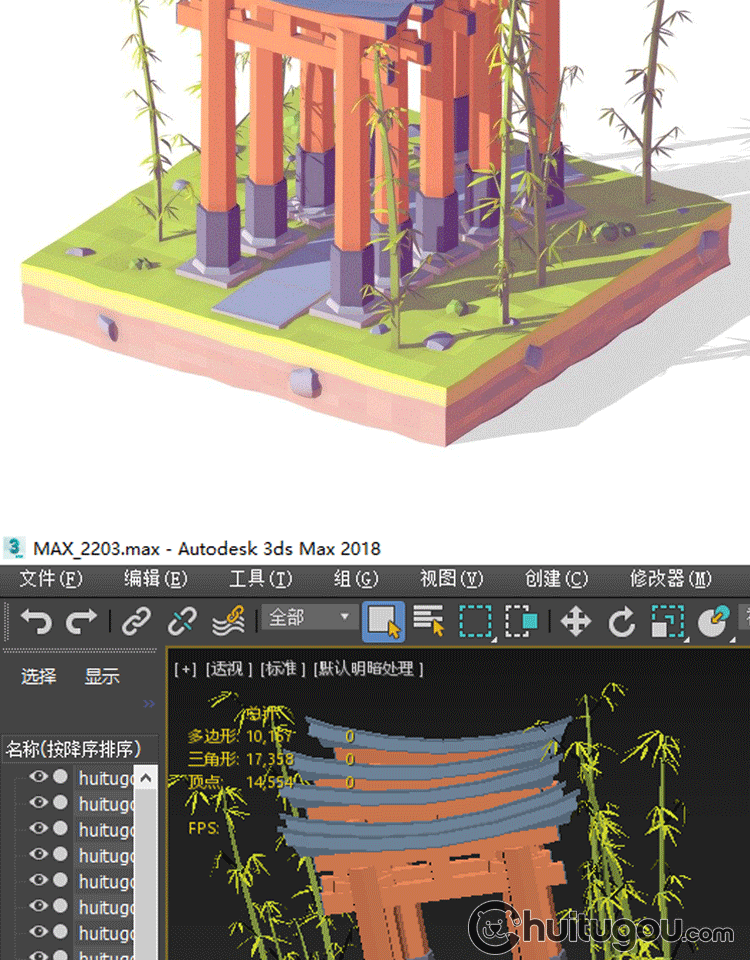Screen dimensions: 750x960
Task: Toggle eye icon of third huitugou object
Action: [x=38, y=829]
